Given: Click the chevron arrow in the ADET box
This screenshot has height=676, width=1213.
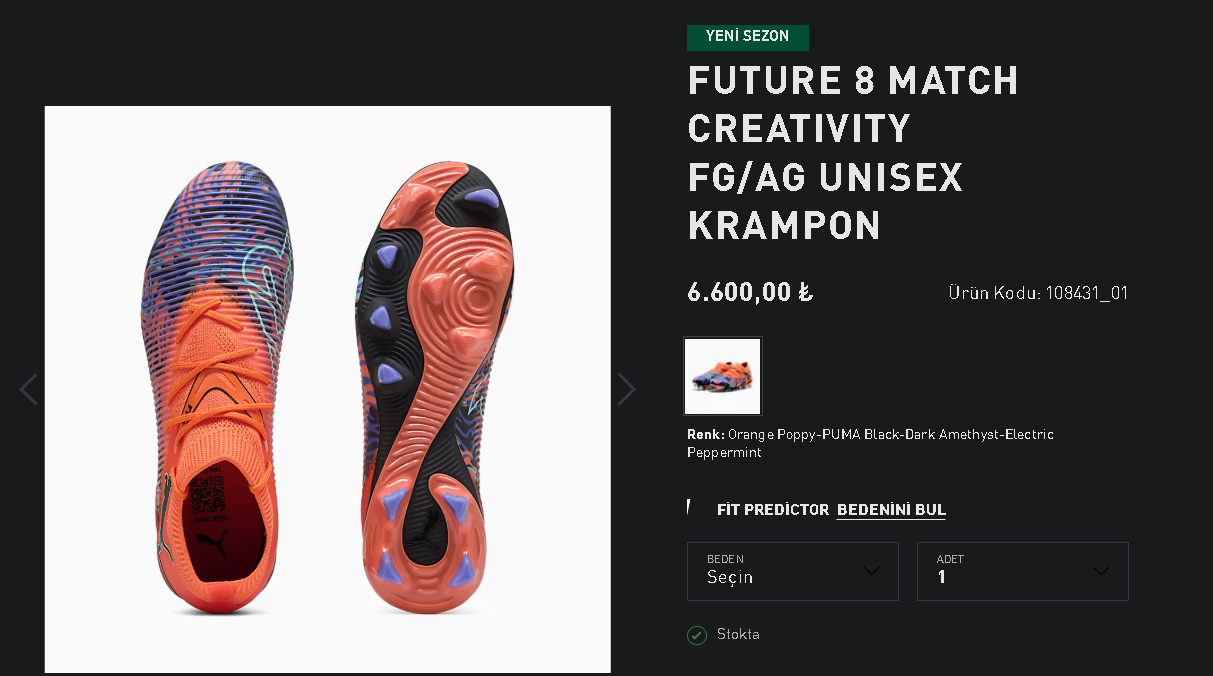Looking at the screenshot, I should 1101,571.
